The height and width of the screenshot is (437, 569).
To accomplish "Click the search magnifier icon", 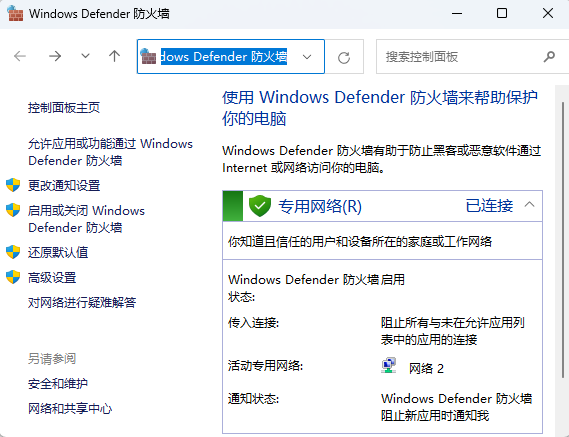I will click(549, 57).
